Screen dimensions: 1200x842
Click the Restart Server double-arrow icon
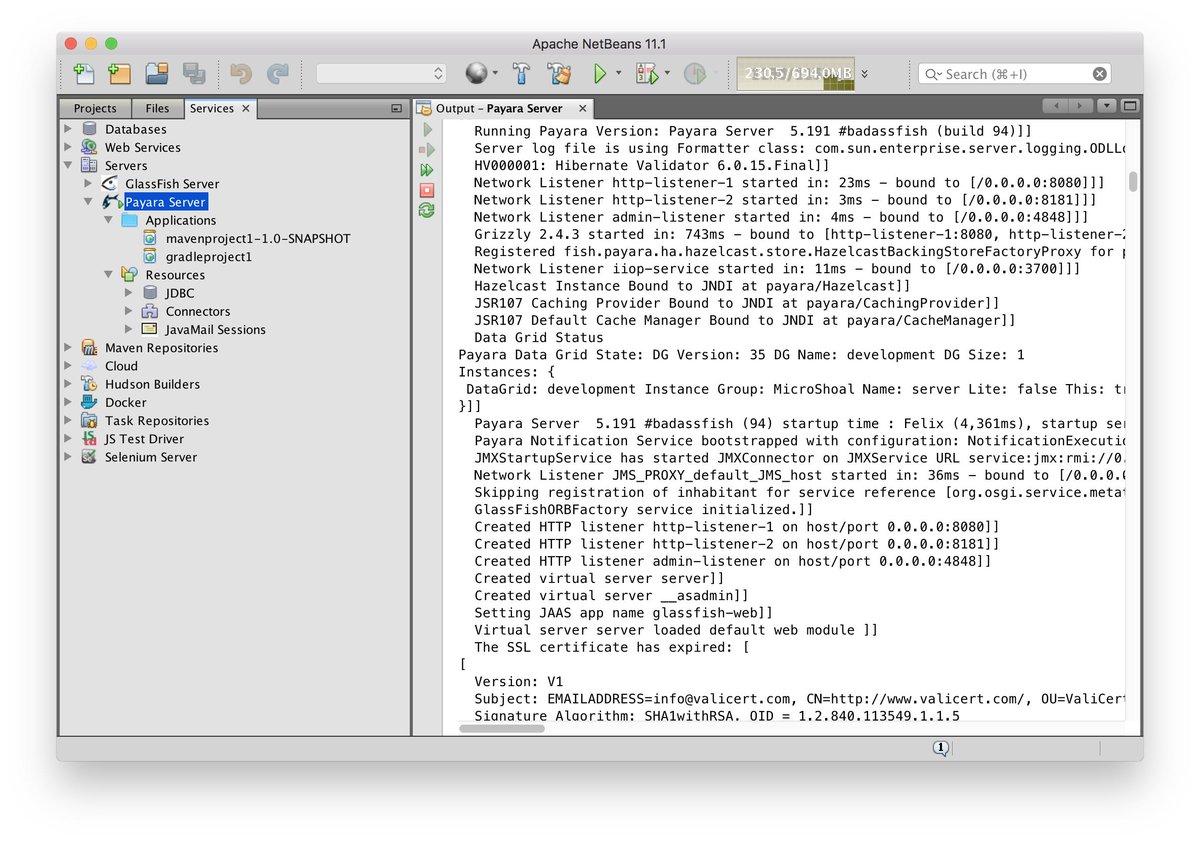[428, 170]
